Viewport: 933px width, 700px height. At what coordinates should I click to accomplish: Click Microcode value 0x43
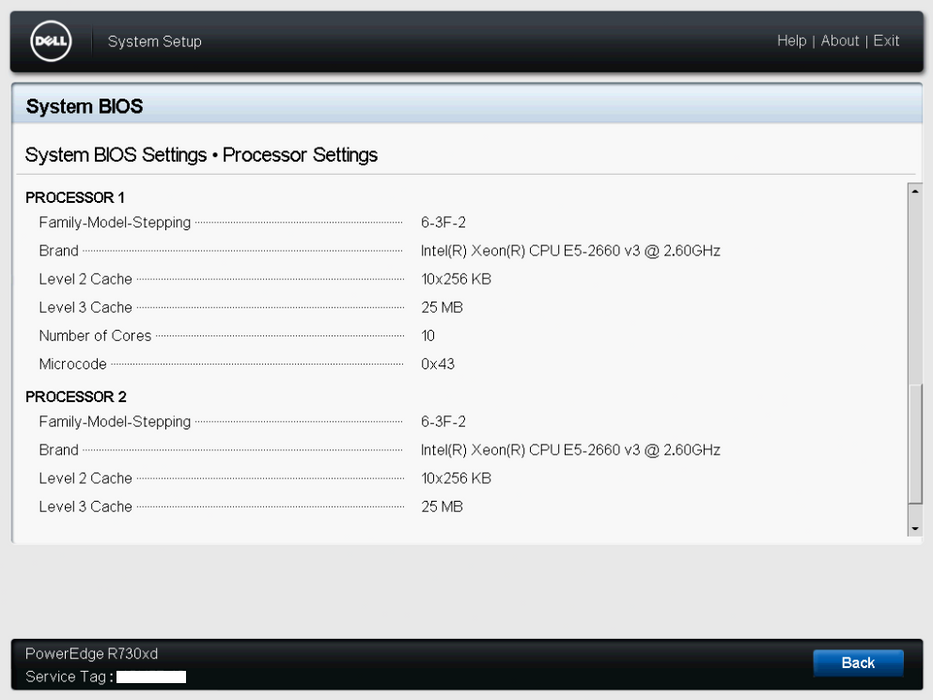pos(438,364)
